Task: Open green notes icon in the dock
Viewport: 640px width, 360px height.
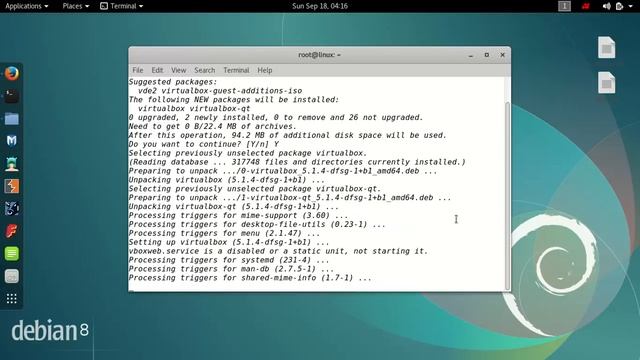Action: 12,253
